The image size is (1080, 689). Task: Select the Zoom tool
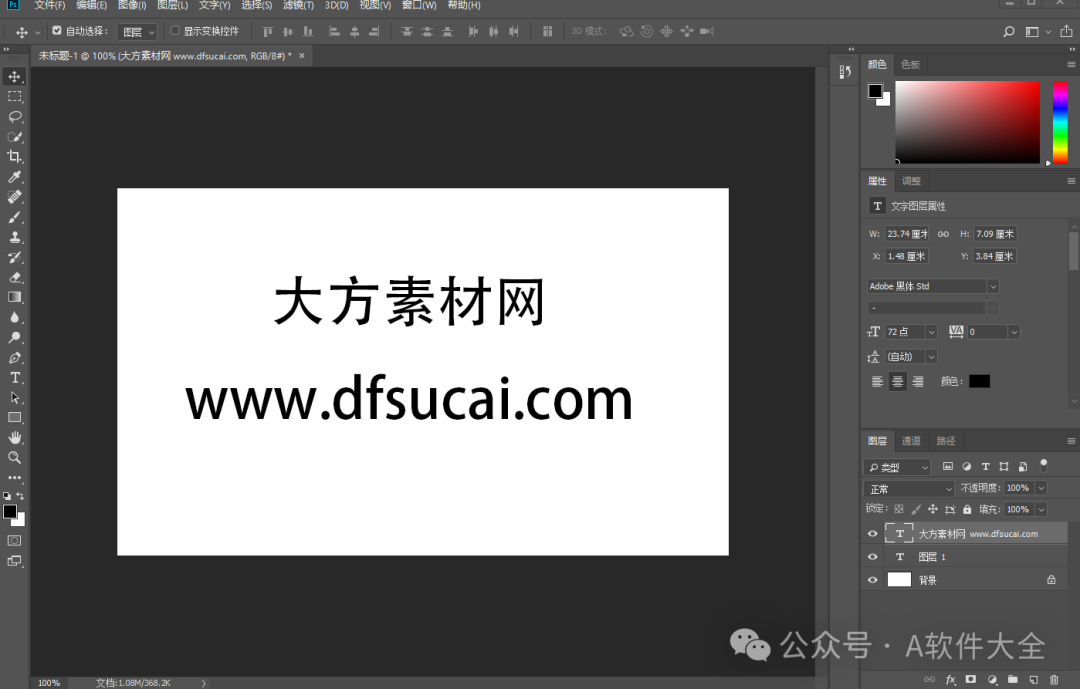14,457
